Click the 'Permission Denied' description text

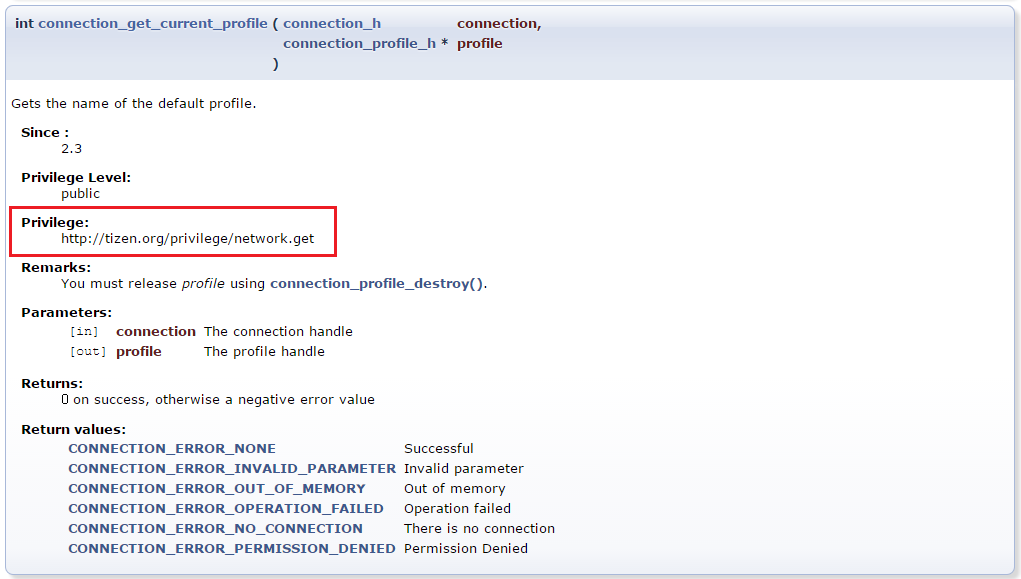[465, 548]
